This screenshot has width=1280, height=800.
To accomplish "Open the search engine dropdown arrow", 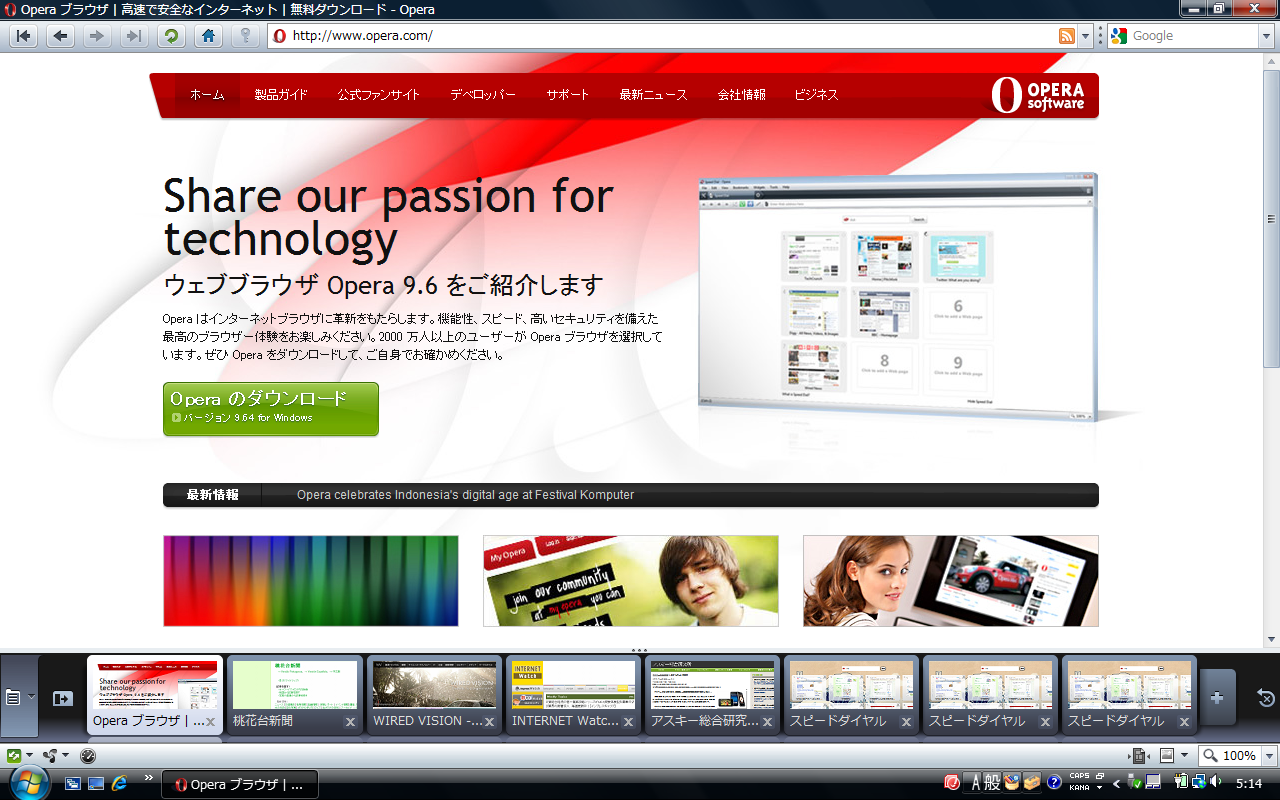I will click(x=1265, y=36).
